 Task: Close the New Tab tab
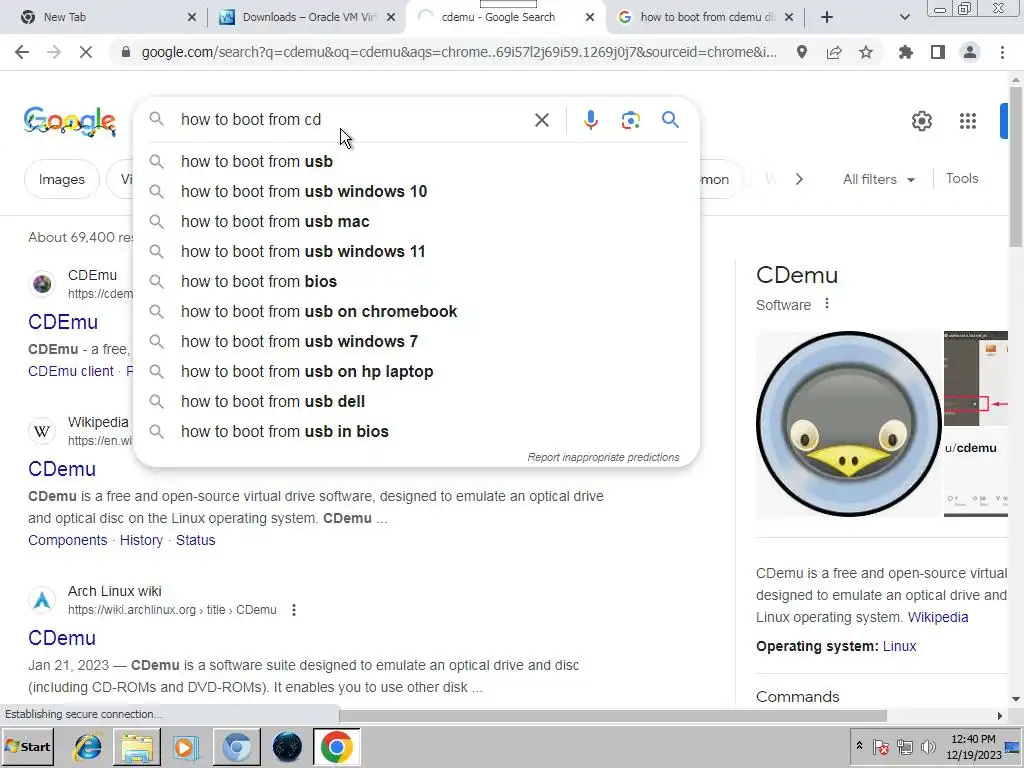[x=191, y=18]
